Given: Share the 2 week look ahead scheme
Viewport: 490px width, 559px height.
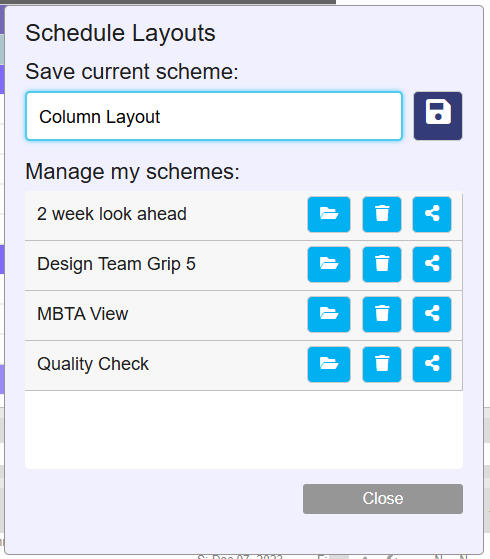Looking at the screenshot, I should coord(432,214).
